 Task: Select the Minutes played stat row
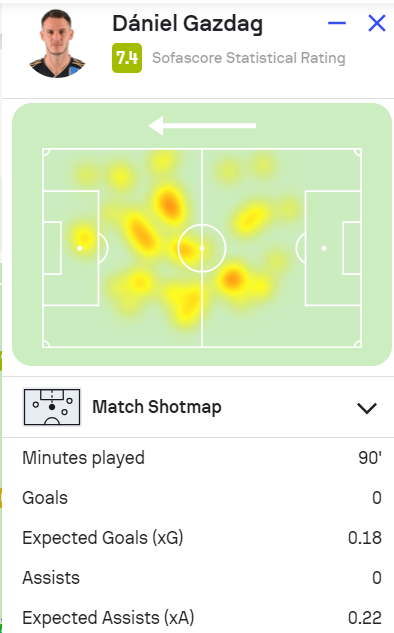click(x=202, y=458)
